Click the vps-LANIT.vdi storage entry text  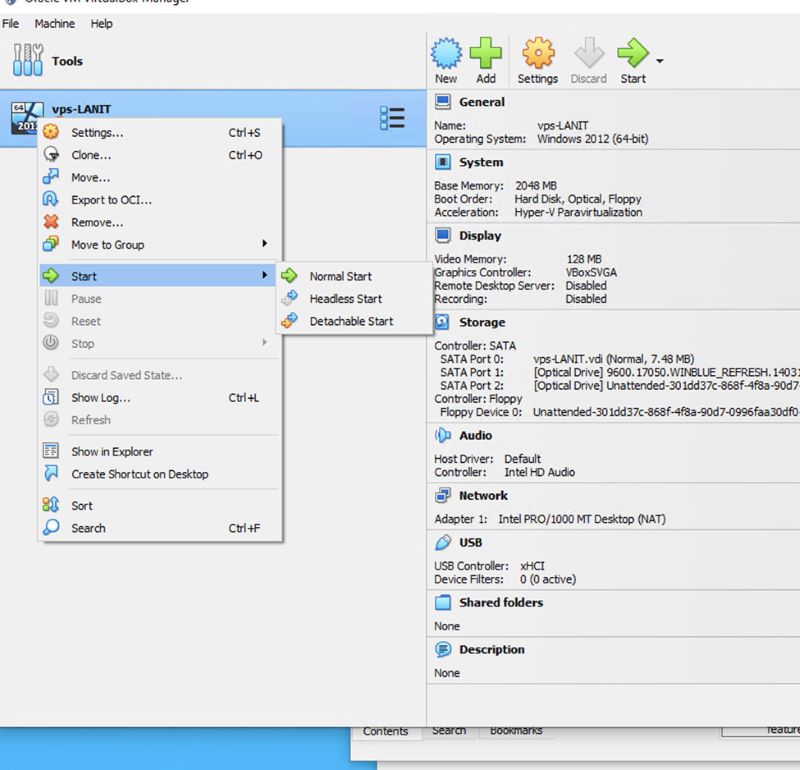click(x=614, y=359)
